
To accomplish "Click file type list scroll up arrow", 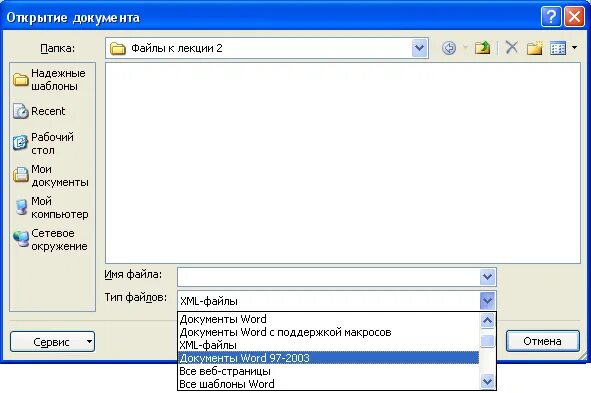I will tap(487, 321).
